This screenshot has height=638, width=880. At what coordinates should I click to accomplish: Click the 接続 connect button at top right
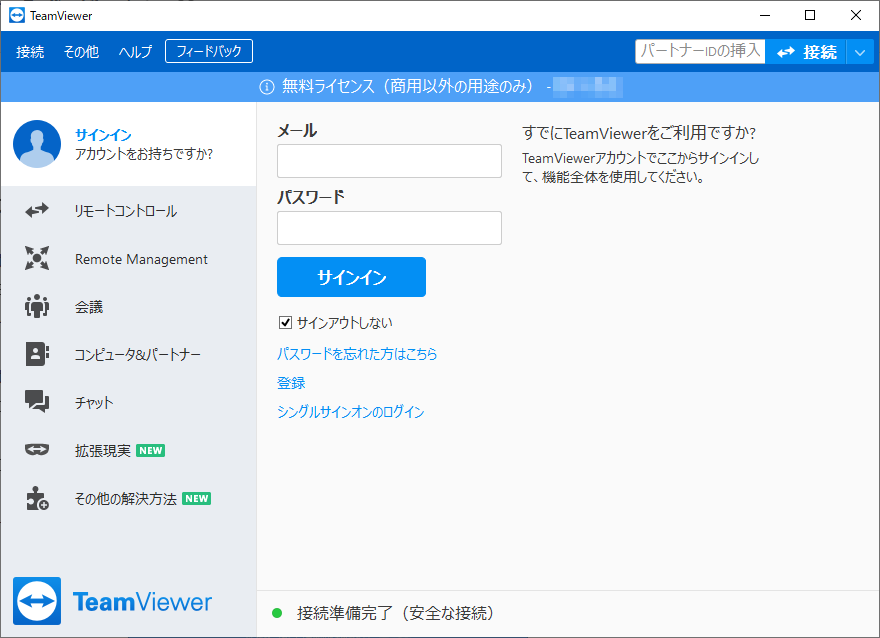pyautogui.click(x=806, y=52)
